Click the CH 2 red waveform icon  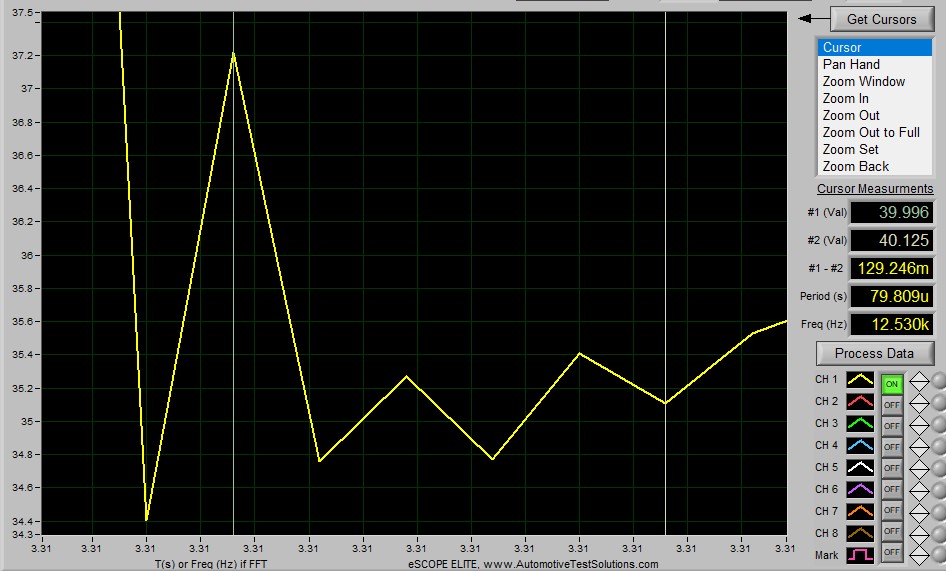click(x=860, y=403)
